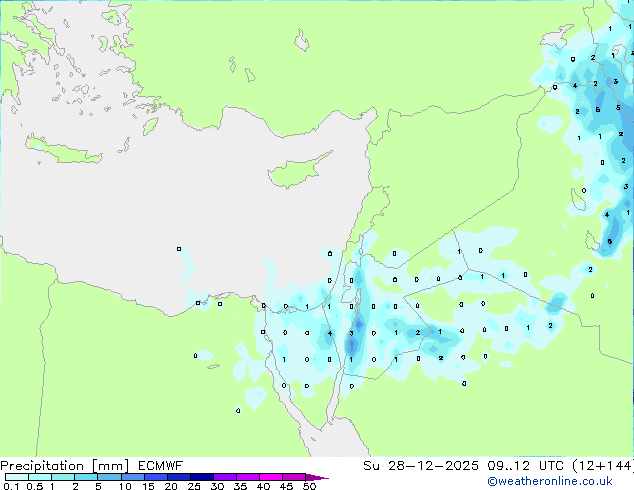Choose the 40–45 mm magenta legend swatch
The image size is (634, 490).
coord(271,477)
